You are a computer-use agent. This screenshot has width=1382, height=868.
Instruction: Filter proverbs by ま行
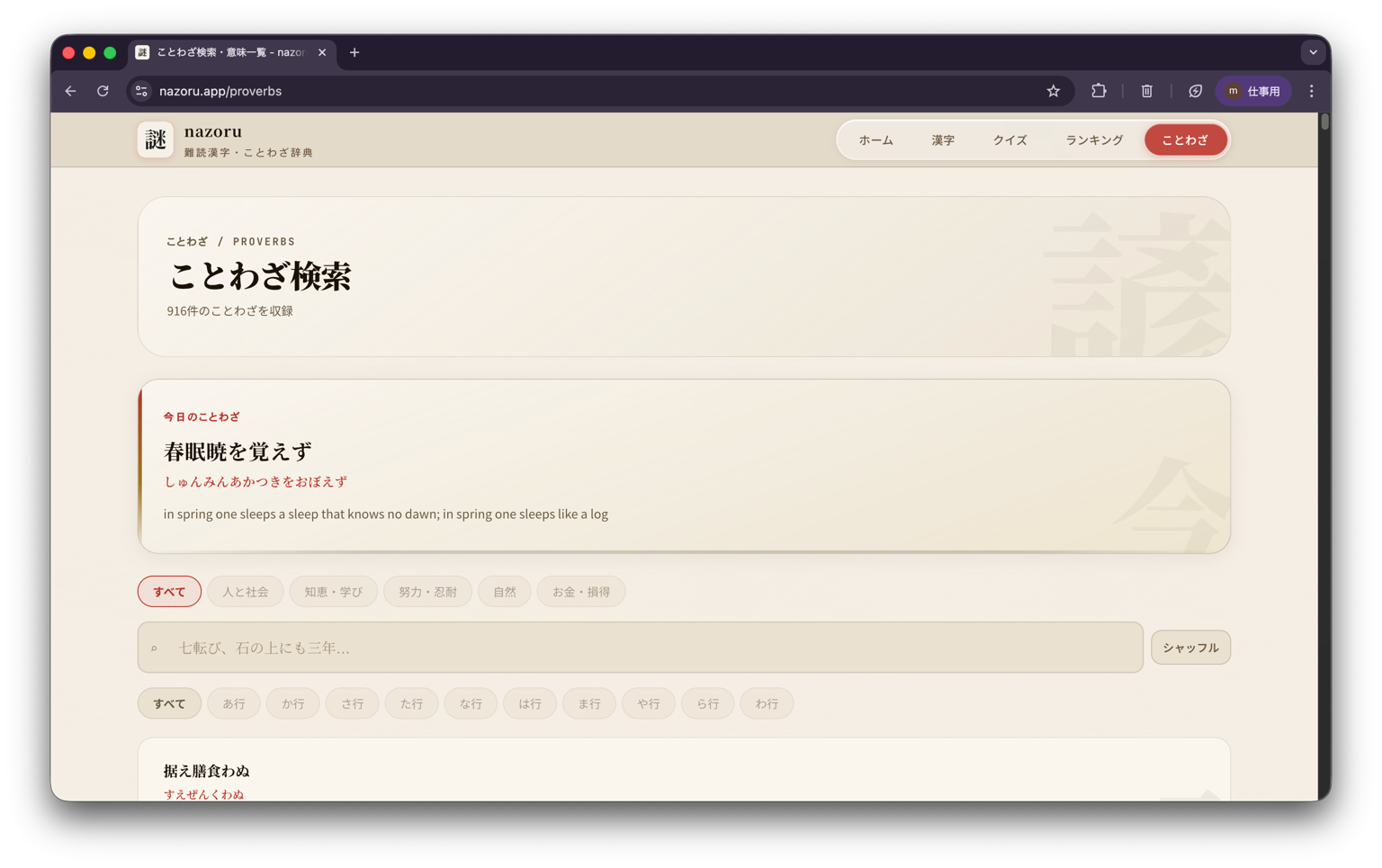point(589,703)
